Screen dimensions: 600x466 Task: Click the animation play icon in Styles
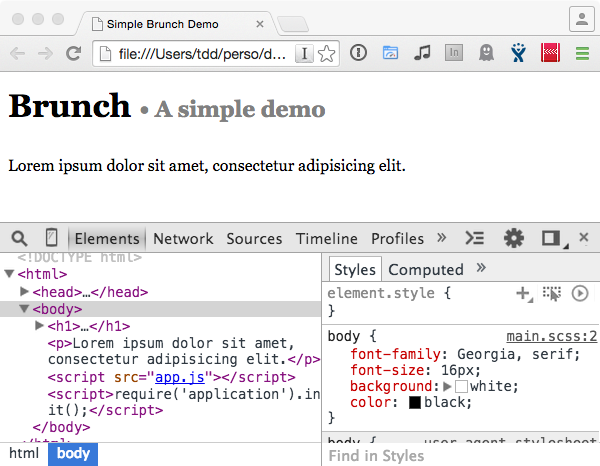pyautogui.click(x=580, y=293)
